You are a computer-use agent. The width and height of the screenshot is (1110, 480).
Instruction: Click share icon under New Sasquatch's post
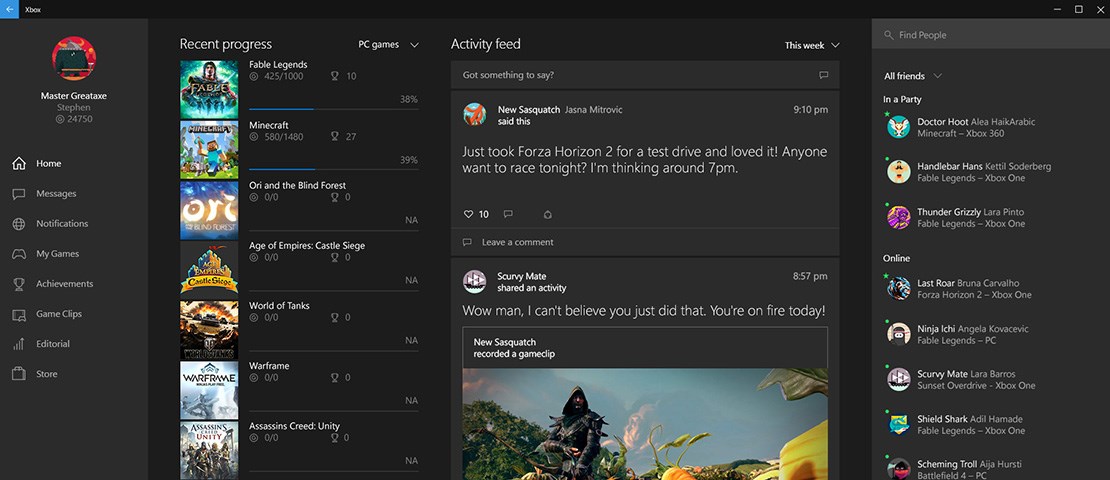tap(547, 214)
